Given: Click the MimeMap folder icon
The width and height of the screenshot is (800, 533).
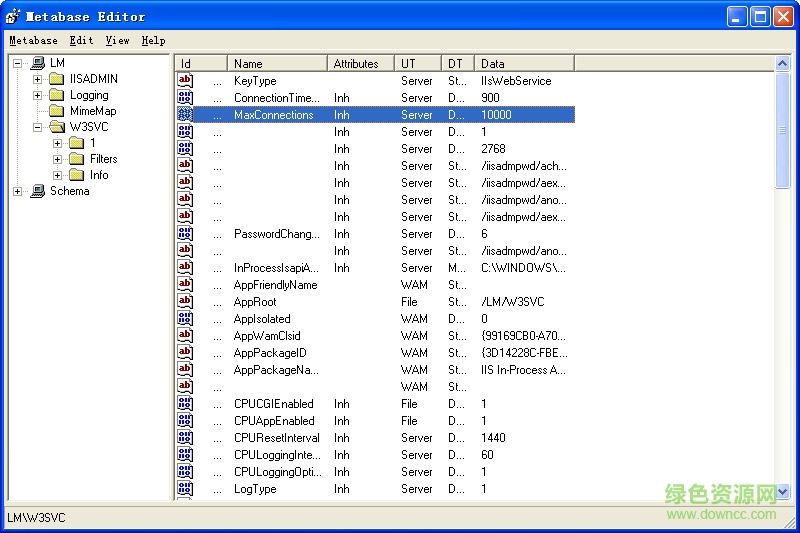Looking at the screenshot, I should coord(57,111).
